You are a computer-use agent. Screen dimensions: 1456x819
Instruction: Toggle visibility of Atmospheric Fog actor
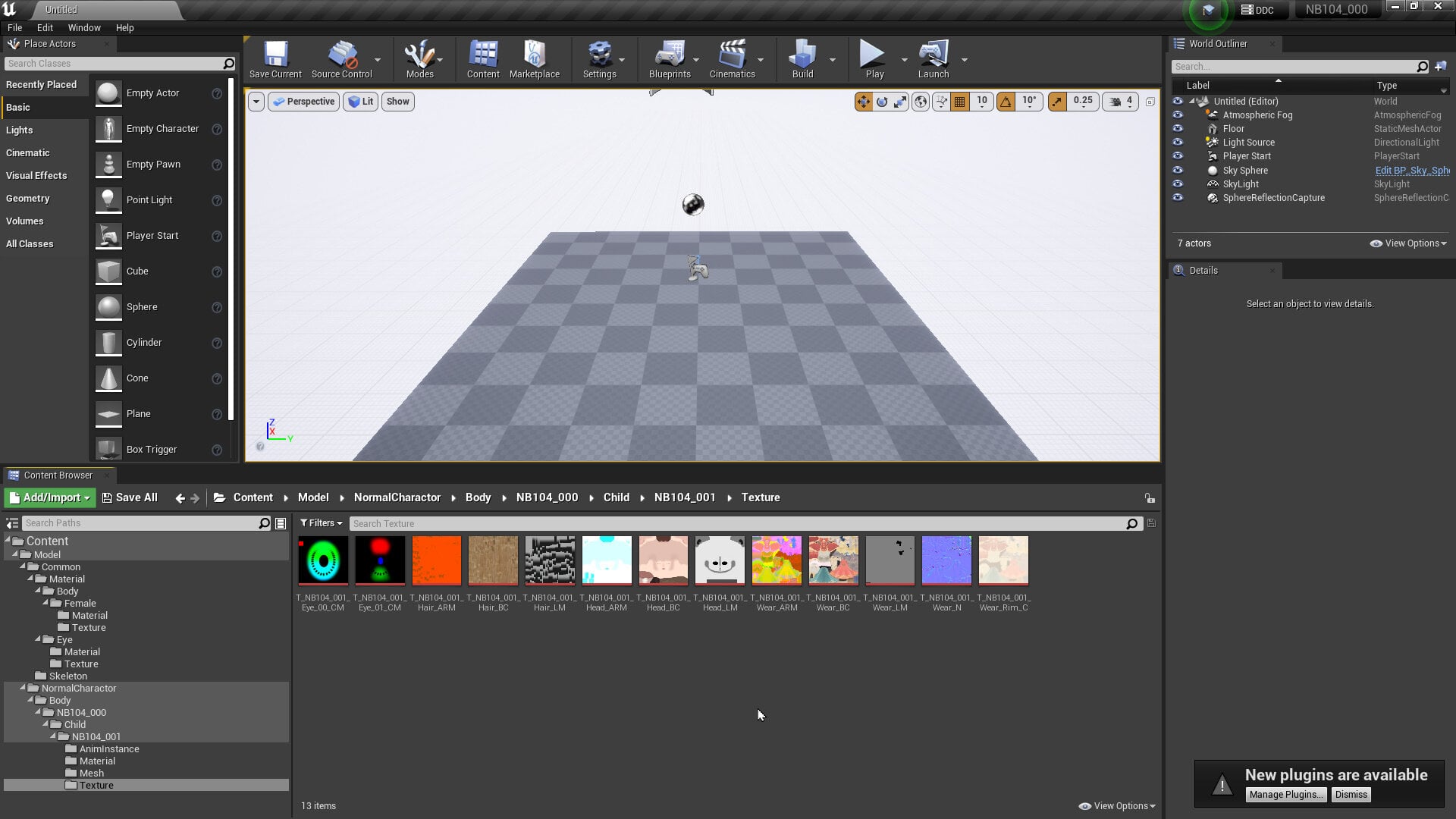pyautogui.click(x=1178, y=115)
